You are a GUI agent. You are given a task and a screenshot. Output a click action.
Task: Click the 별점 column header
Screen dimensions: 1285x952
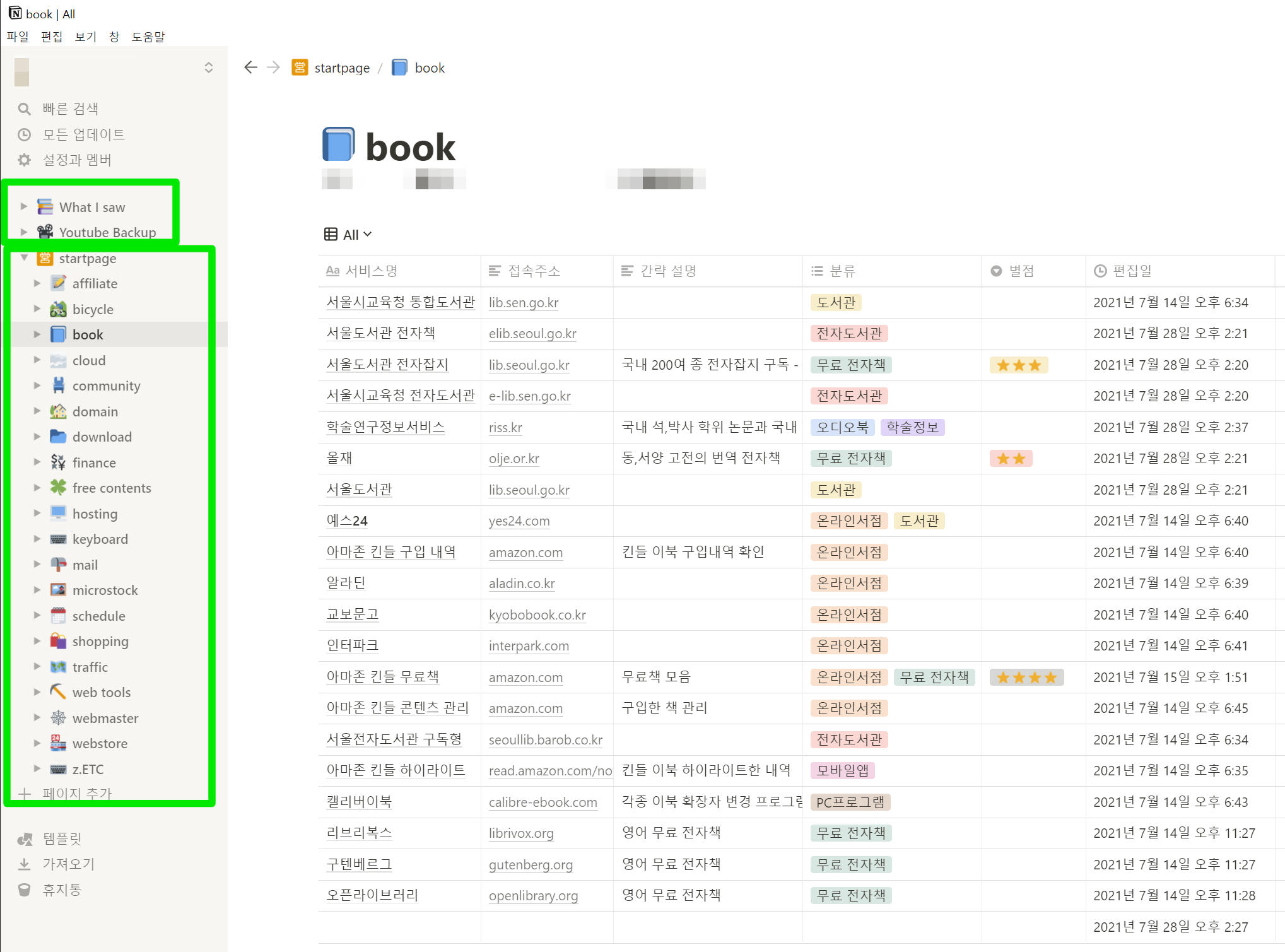click(x=1021, y=271)
